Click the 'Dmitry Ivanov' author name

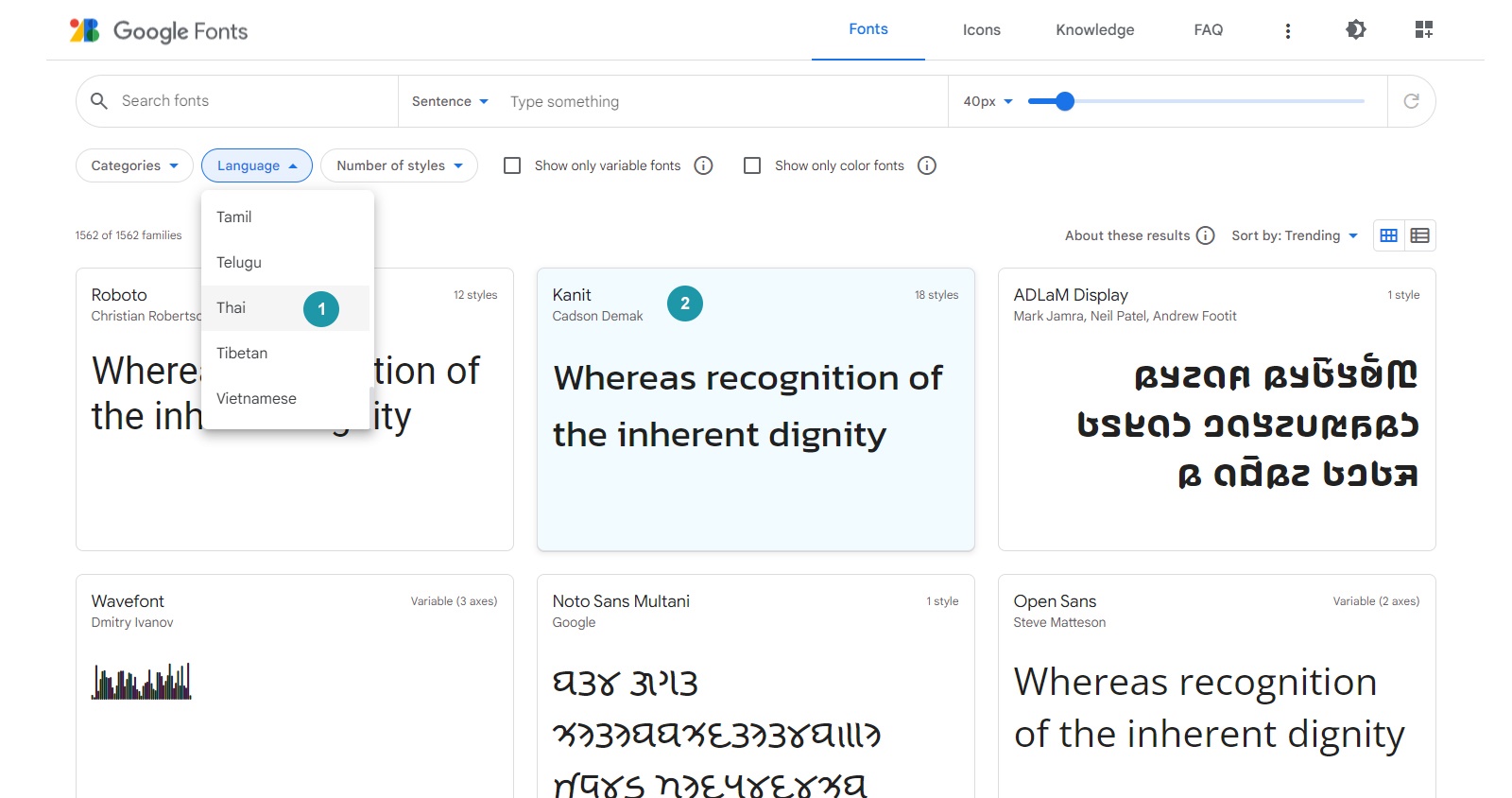click(132, 622)
